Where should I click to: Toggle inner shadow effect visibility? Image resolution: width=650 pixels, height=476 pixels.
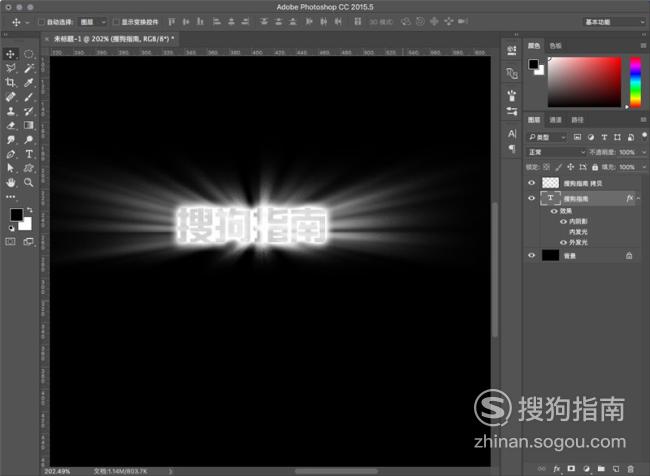tap(563, 221)
